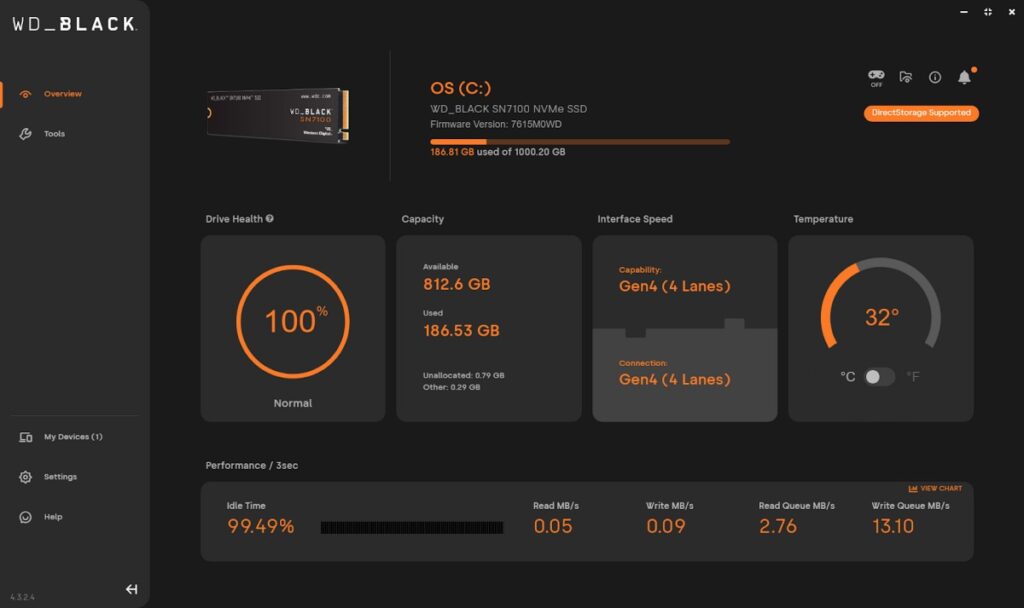
Task: Open the Settings gear icon
Action: click(25, 477)
